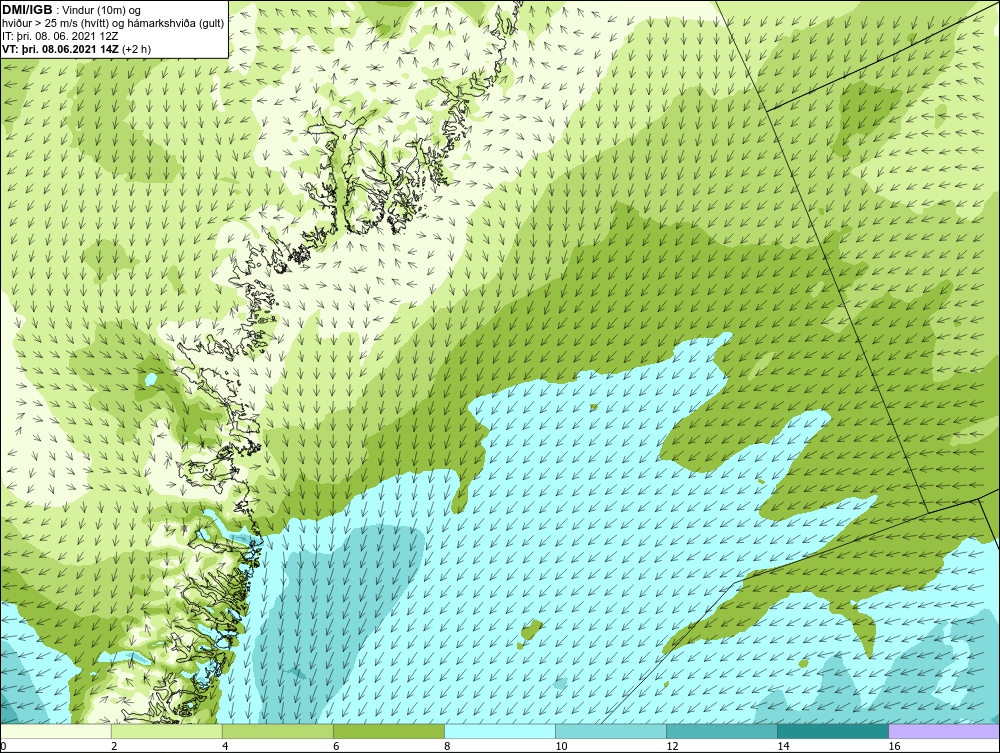This screenshot has height=753, width=1000.
Task: Click the legend value label '16'
Action: point(895,746)
